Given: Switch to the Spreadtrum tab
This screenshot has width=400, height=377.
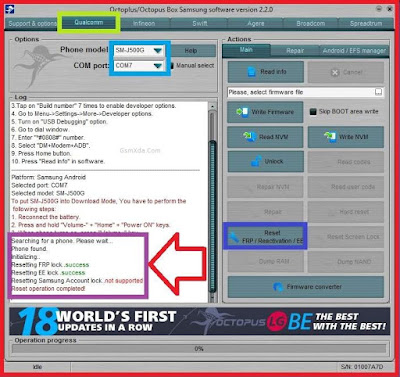Looking at the screenshot, I should 366,24.
